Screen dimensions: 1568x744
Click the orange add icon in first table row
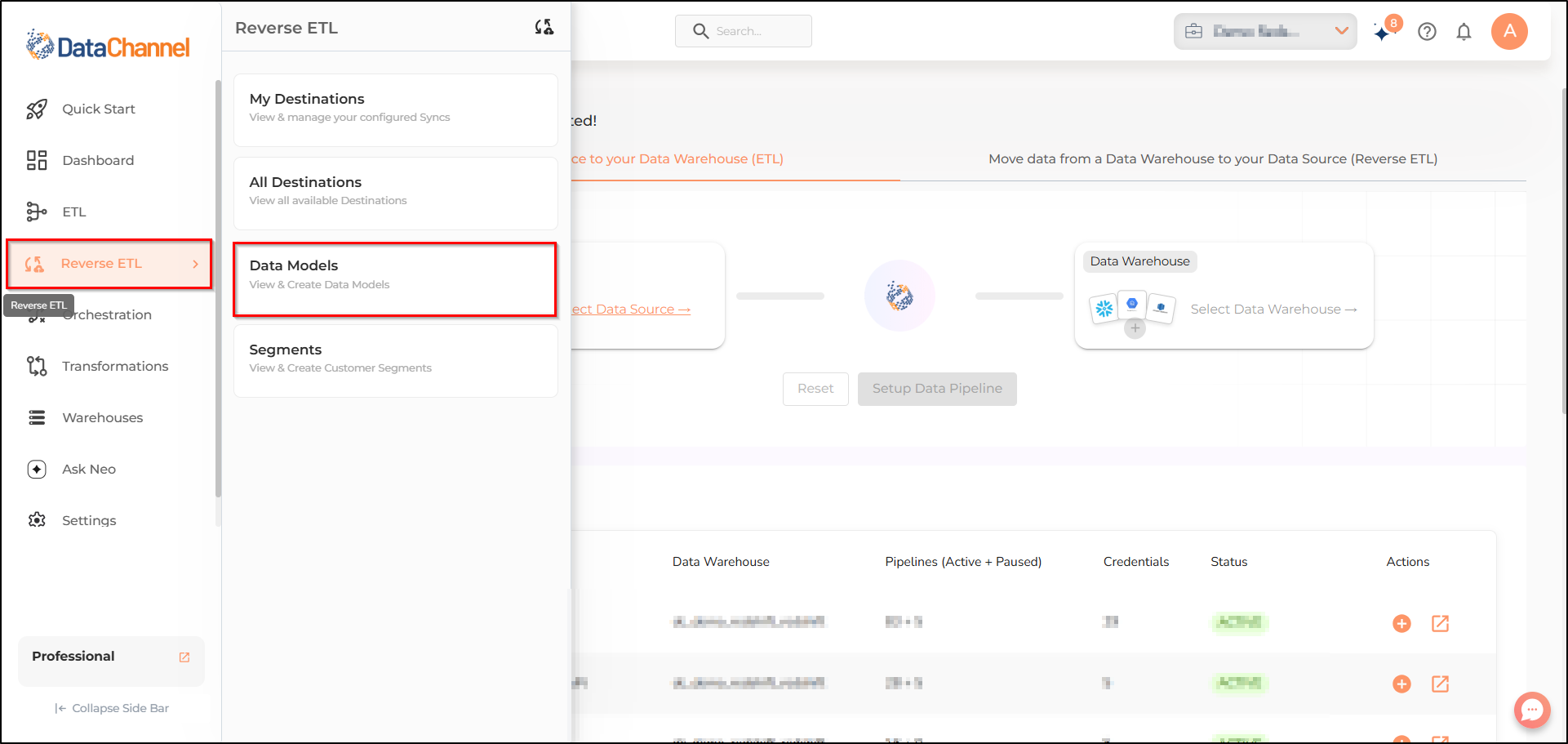[x=1401, y=624]
